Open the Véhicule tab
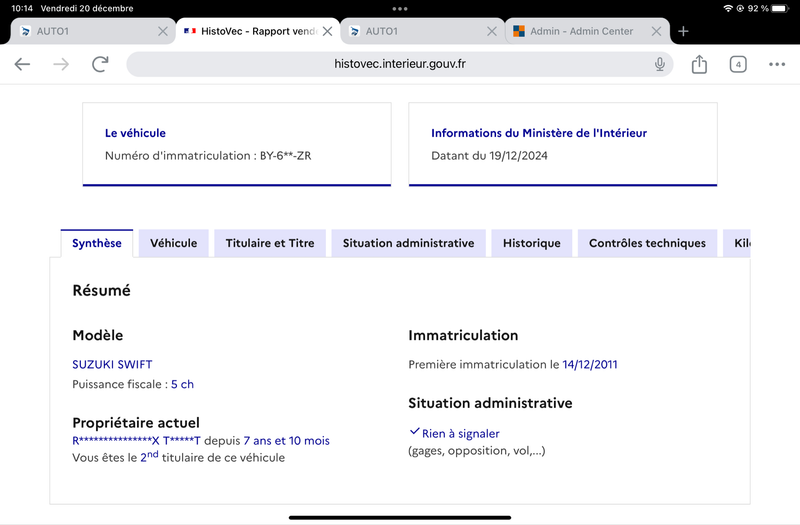 point(173,243)
